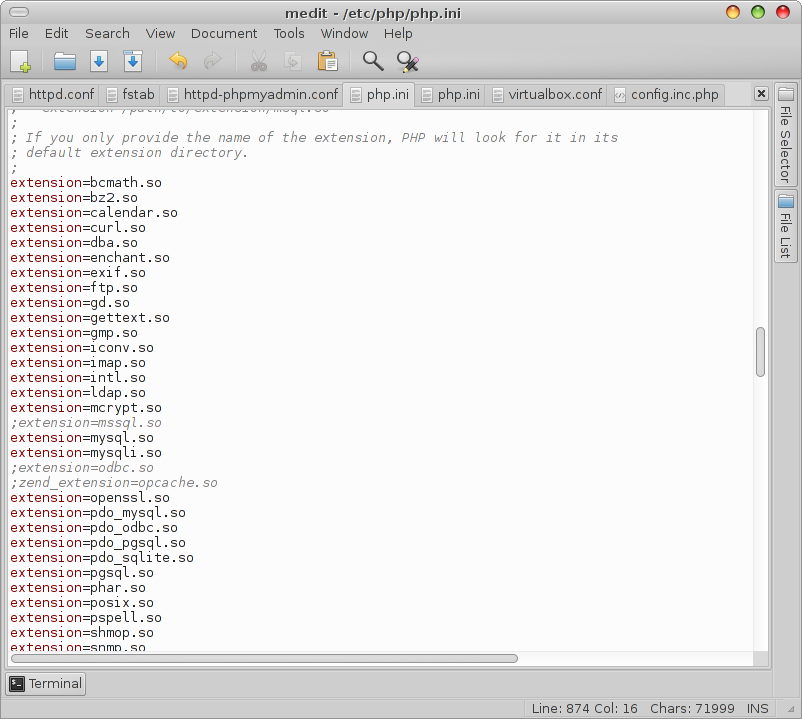Screen dimensions: 802x719
Task: Open the File List side pane
Action: [786, 226]
